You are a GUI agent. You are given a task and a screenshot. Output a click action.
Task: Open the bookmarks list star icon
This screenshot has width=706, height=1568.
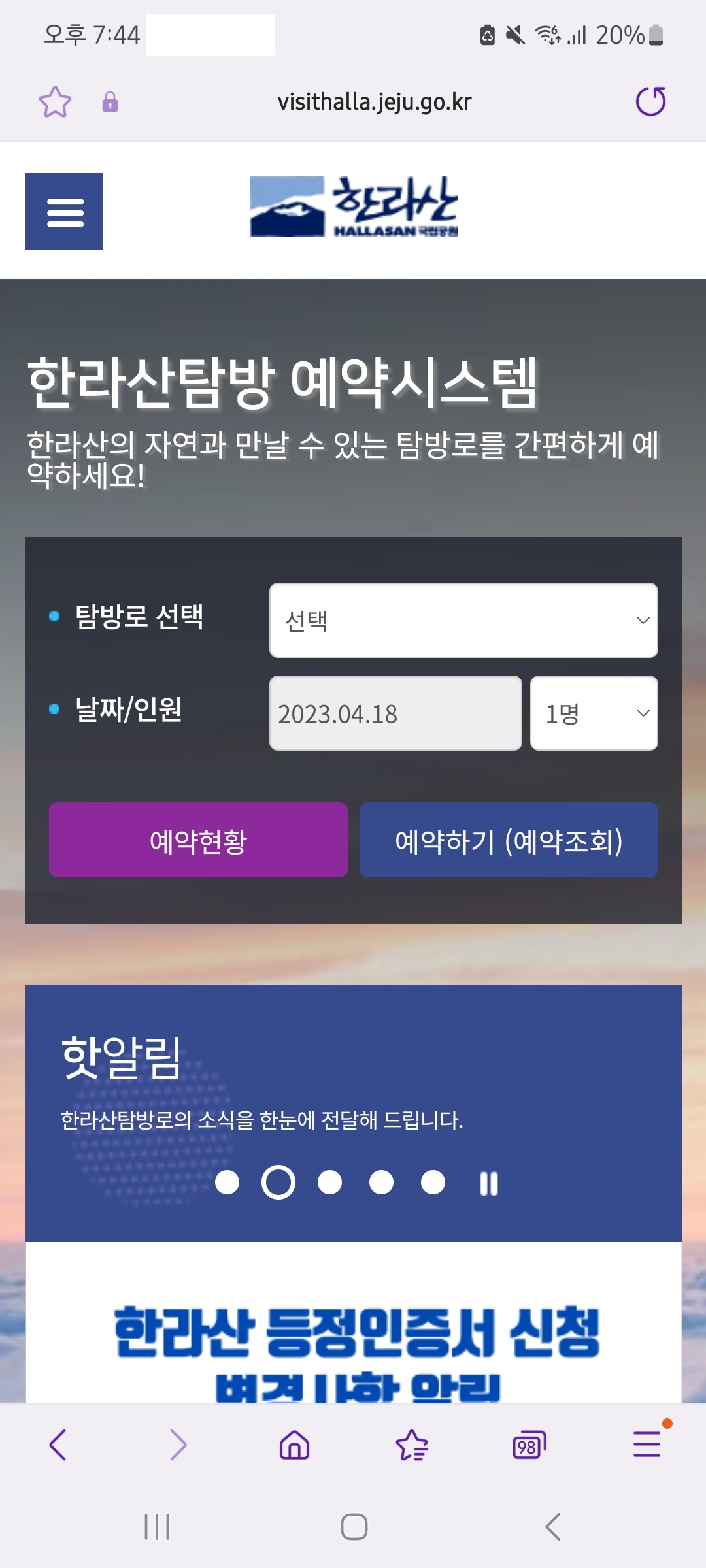click(412, 1445)
